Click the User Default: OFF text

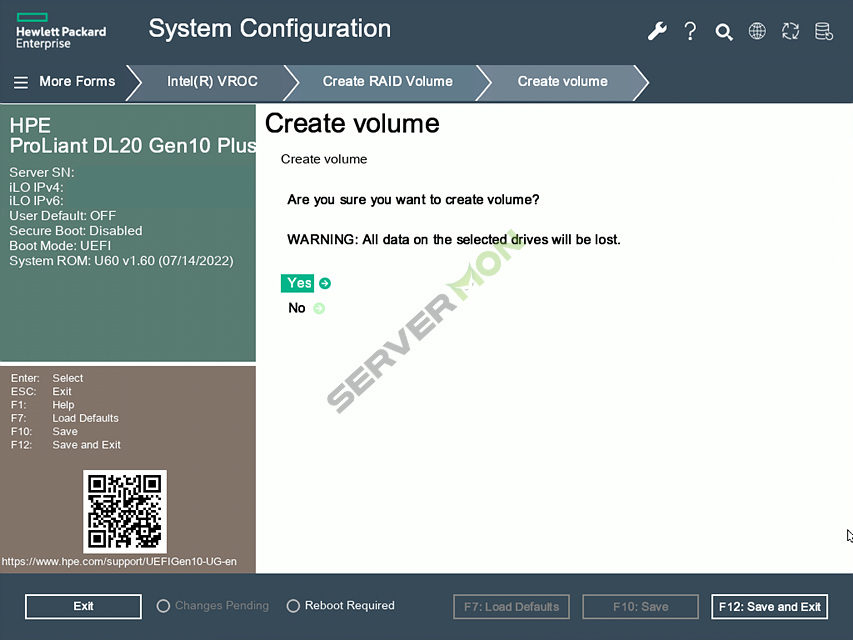click(x=63, y=216)
